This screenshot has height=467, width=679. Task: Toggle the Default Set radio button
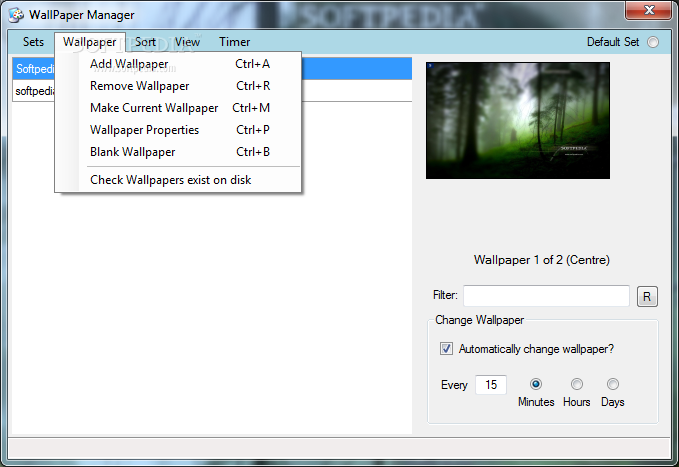coord(653,42)
